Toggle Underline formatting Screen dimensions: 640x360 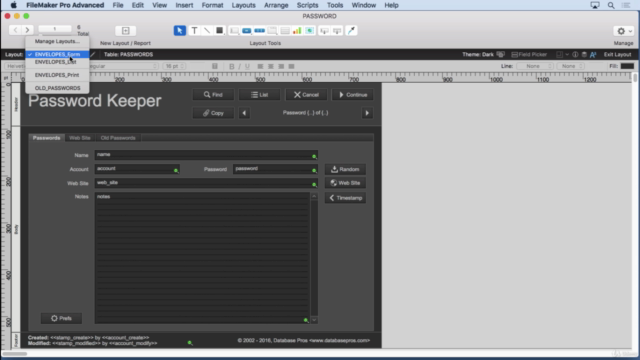pos(247,67)
